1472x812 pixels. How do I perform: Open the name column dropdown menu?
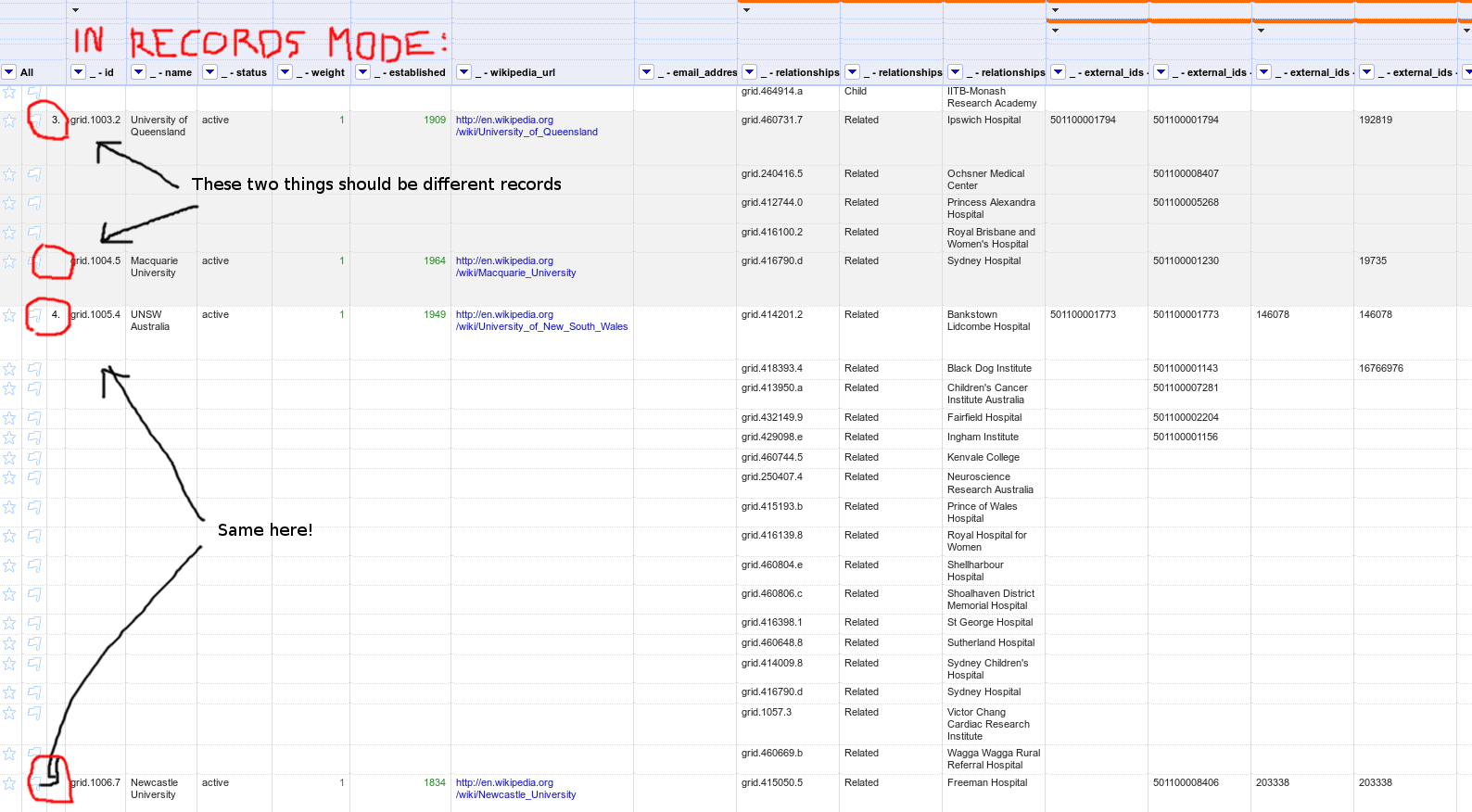coord(139,72)
